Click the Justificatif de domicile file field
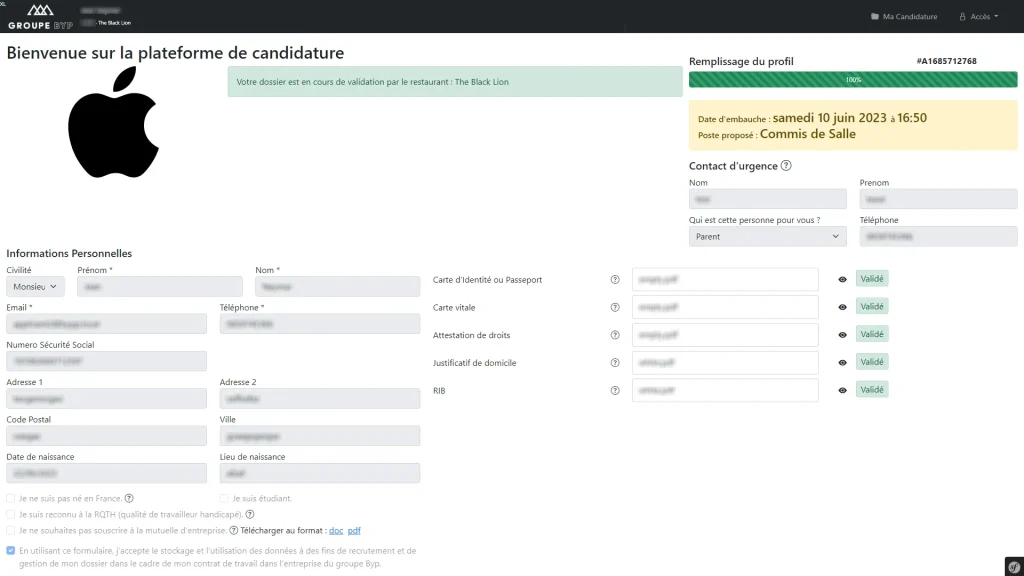Image resolution: width=1024 pixels, height=576 pixels. pos(725,362)
